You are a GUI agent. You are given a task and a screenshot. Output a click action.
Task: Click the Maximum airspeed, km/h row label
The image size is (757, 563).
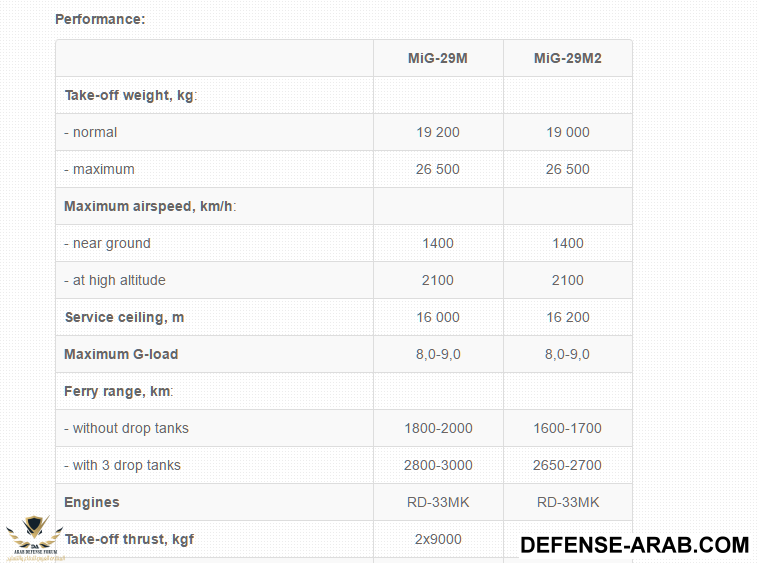(x=150, y=206)
